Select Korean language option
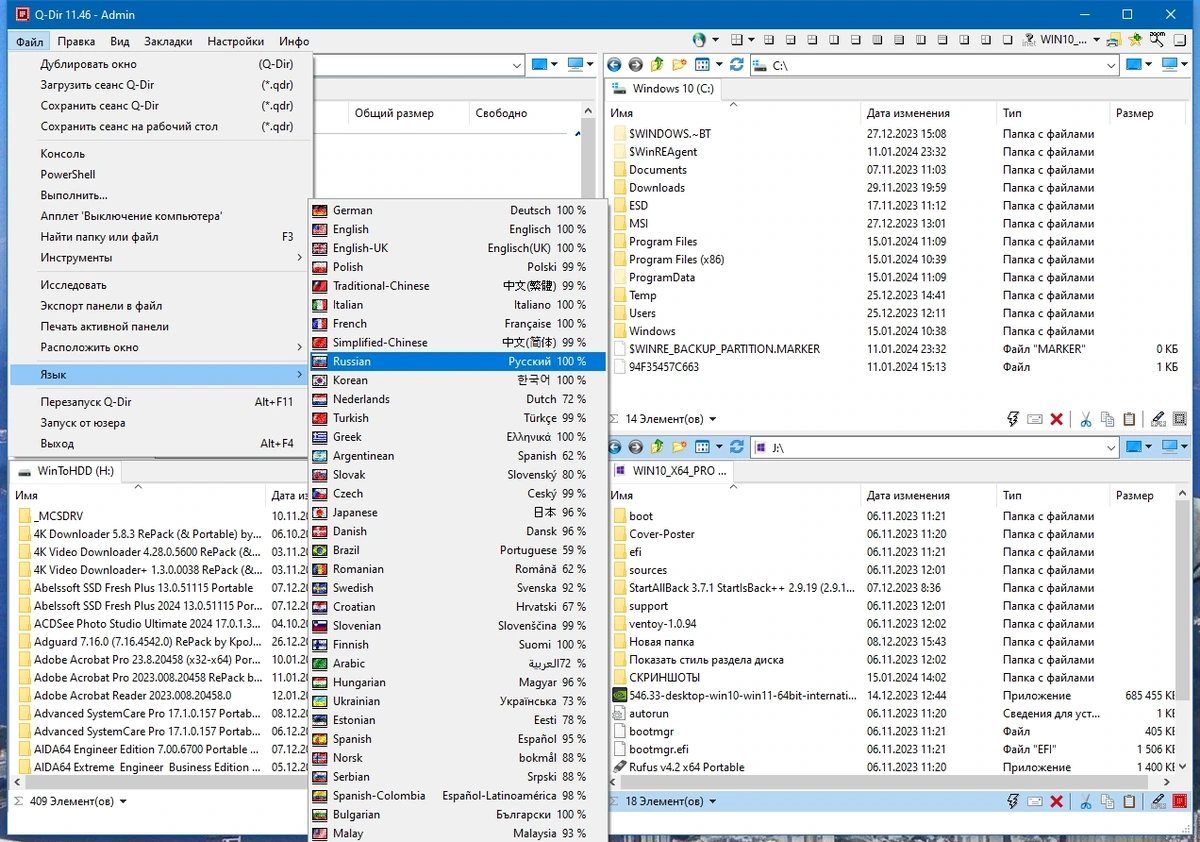1200x842 pixels. (x=458, y=380)
